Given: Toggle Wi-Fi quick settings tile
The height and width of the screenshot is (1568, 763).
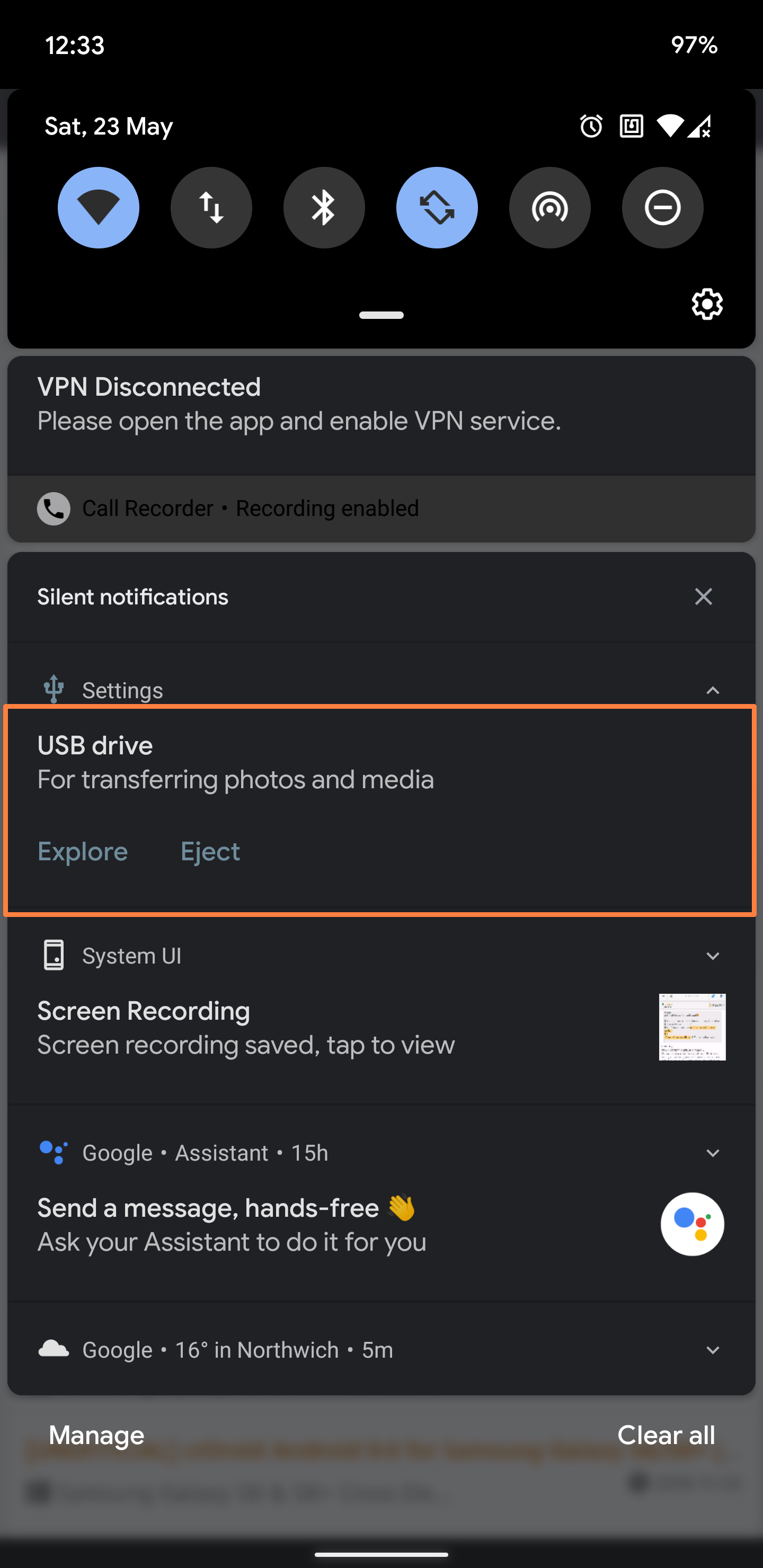Looking at the screenshot, I should (x=99, y=208).
